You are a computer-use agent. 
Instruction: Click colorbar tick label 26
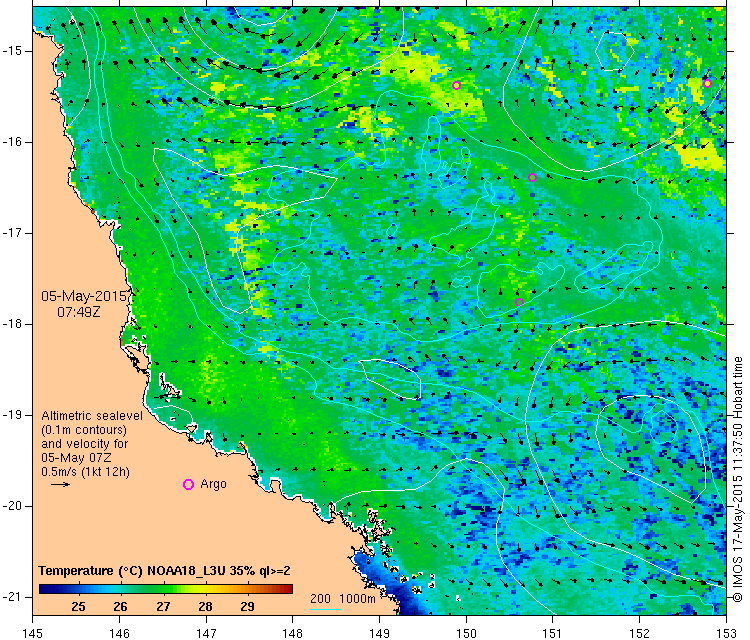coord(121,607)
